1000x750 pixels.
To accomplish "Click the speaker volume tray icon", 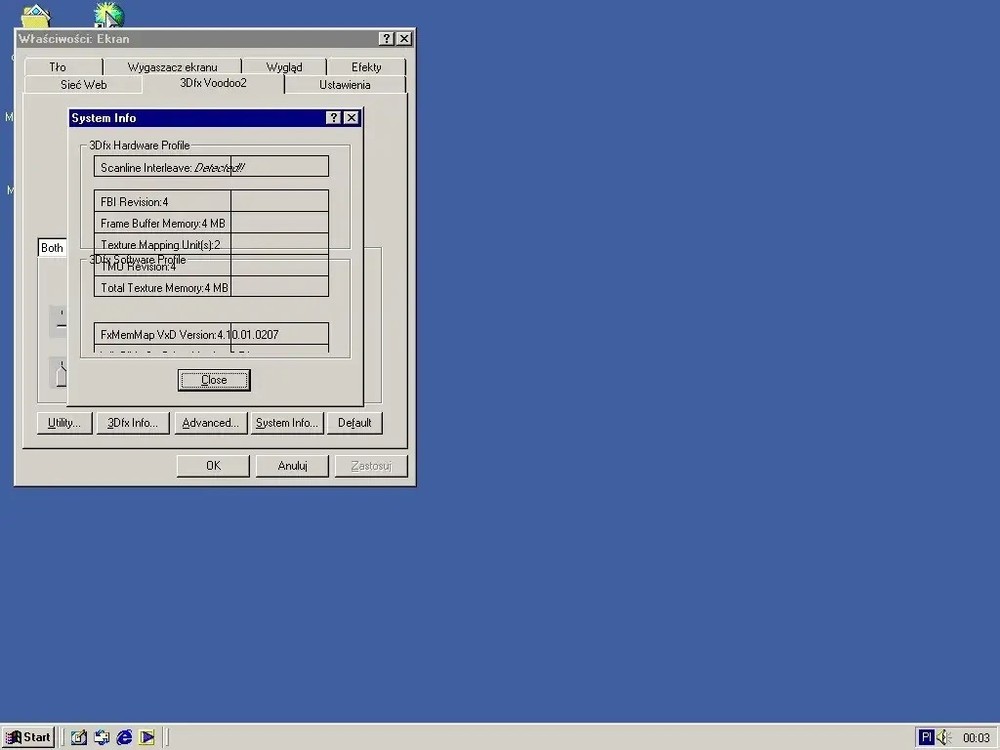I will point(945,737).
